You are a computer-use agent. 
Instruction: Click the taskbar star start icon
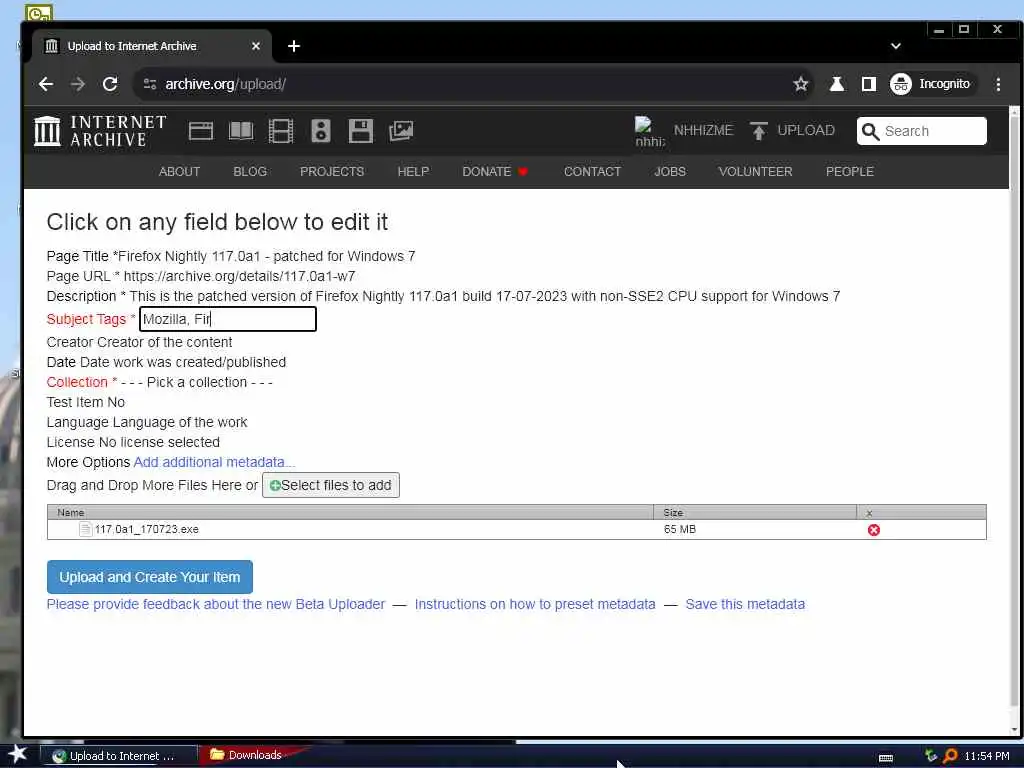tap(18, 754)
